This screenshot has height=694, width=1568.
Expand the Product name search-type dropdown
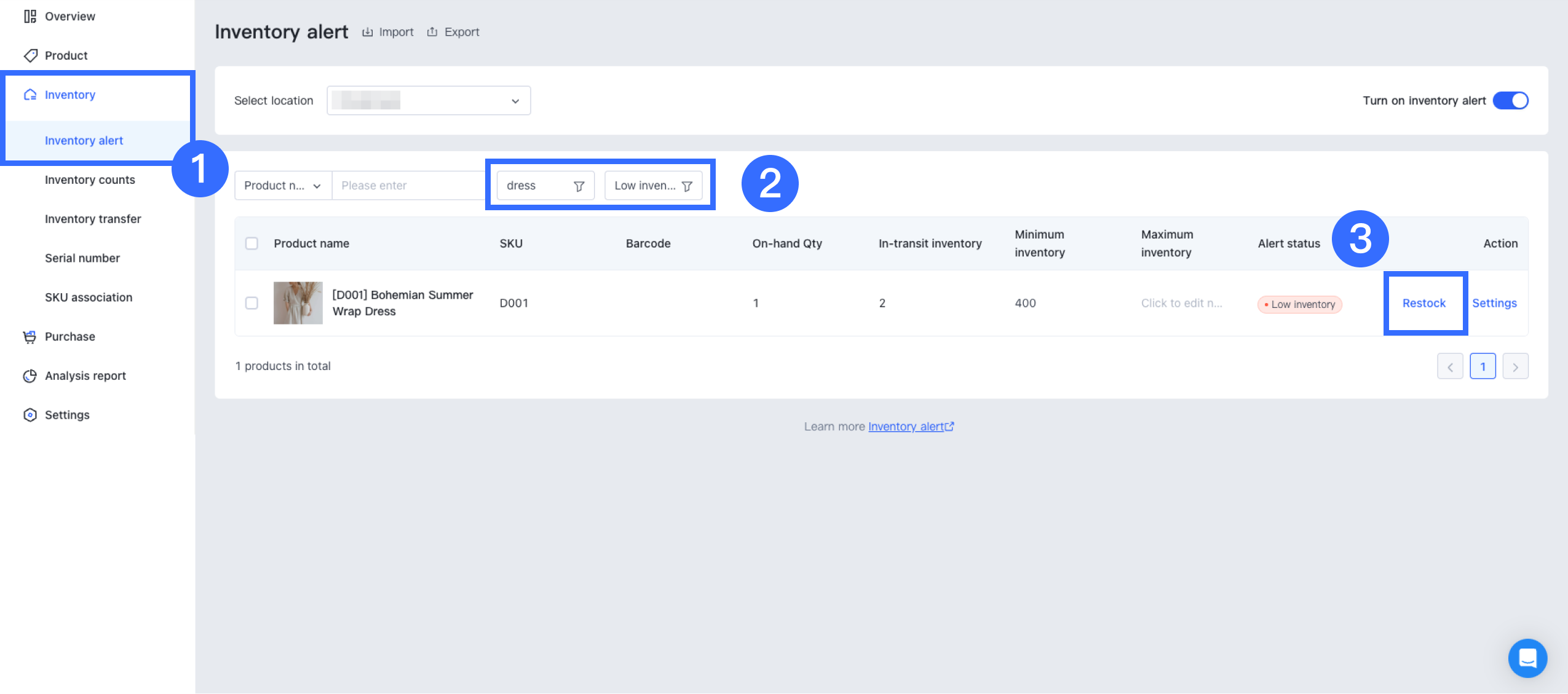[x=283, y=186]
